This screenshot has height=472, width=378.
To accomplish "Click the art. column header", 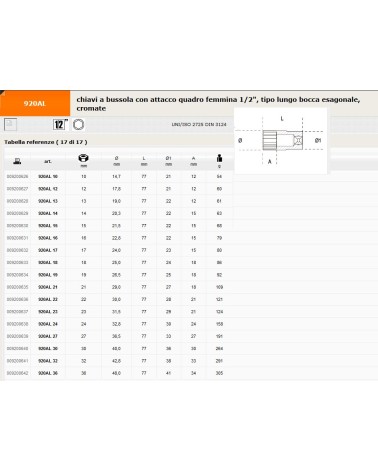I will pos(48,161).
